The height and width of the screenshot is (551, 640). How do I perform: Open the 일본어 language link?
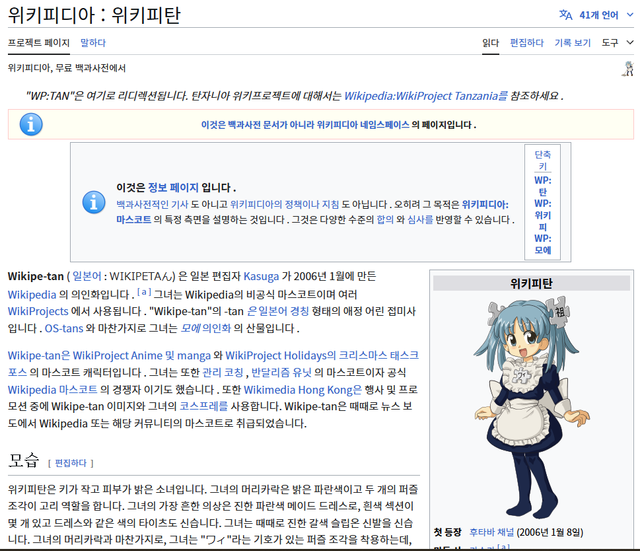tap(87, 276)
